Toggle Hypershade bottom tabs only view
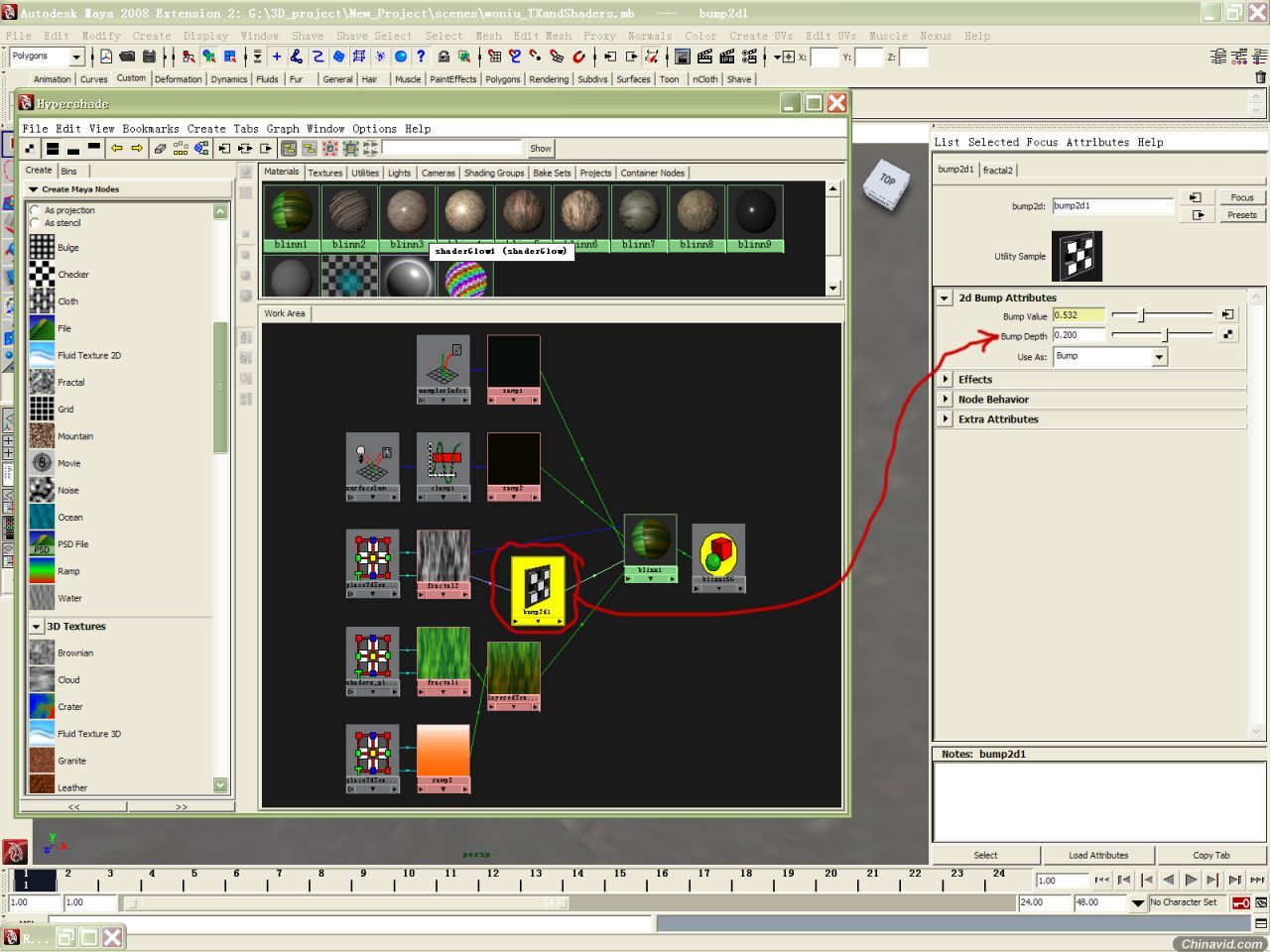 72,148
